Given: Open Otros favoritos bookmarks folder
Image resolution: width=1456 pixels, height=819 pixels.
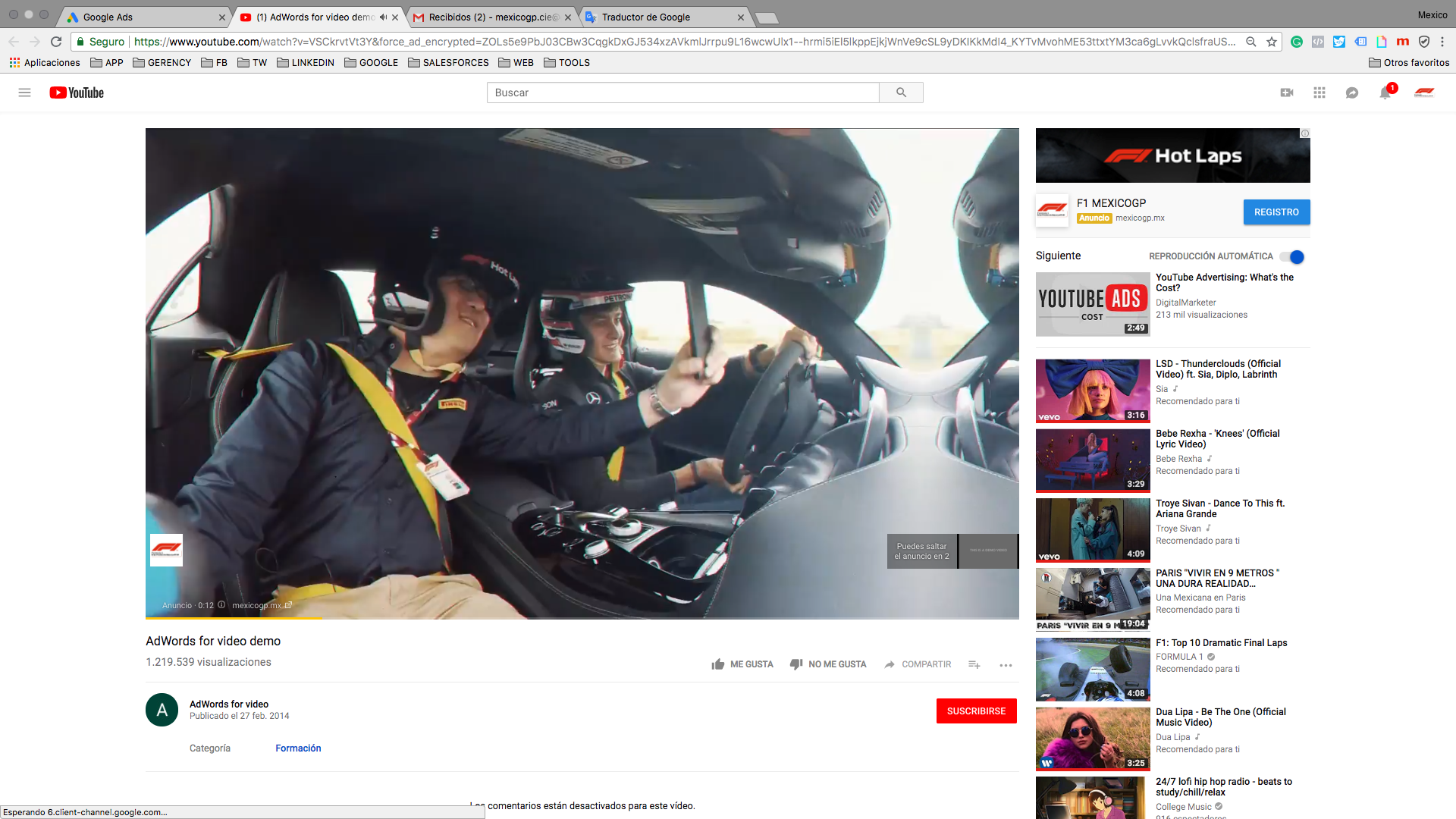Looking at the screenshot, I should pos(1409,63).
